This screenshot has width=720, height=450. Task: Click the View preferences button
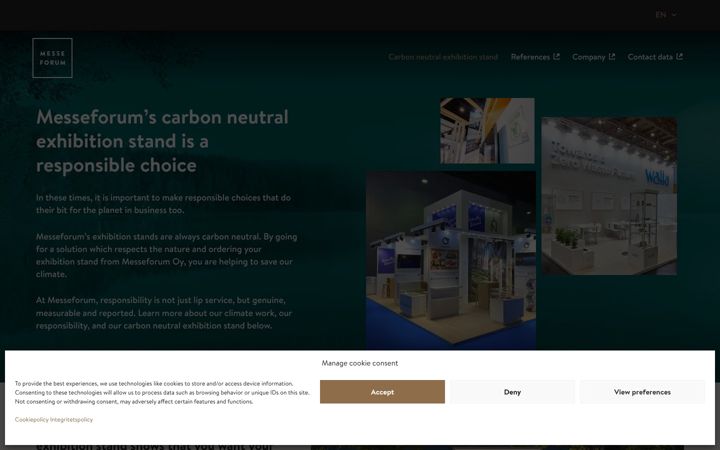click(642, 392)
